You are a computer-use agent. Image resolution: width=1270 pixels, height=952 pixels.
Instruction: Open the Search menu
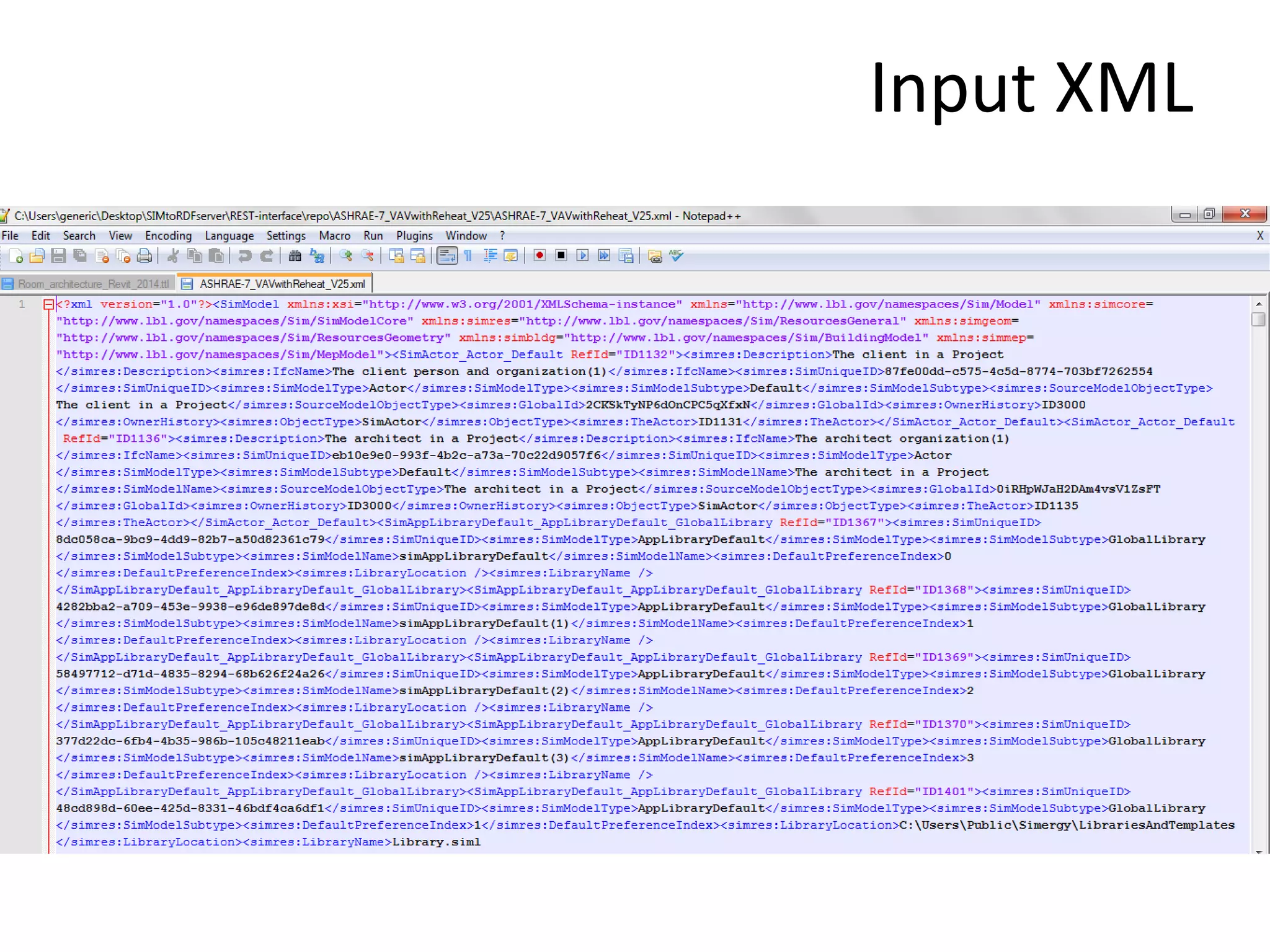point(79,236)
